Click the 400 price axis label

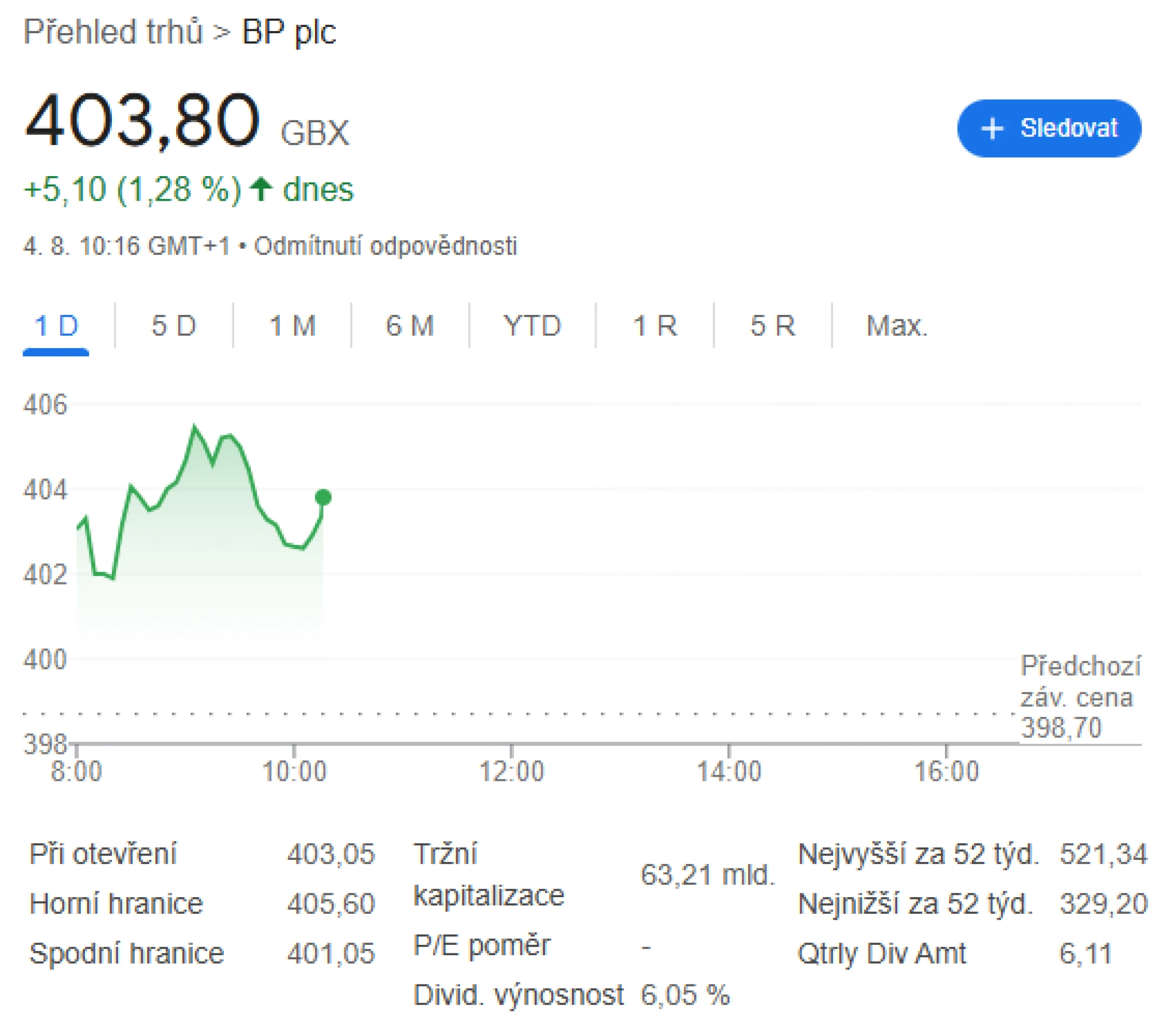point(45,660)
